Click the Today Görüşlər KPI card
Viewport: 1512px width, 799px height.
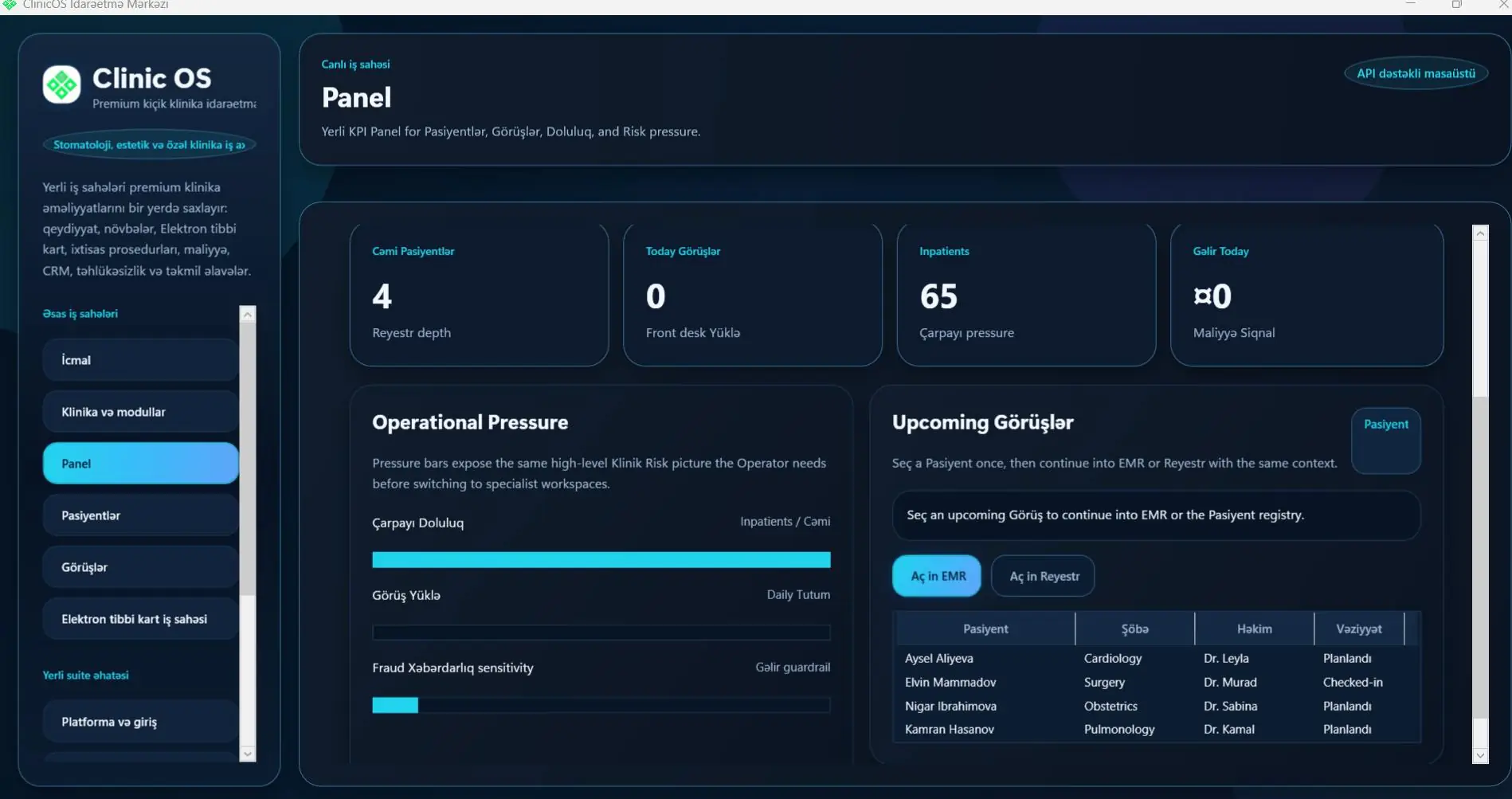coord(752,295)
